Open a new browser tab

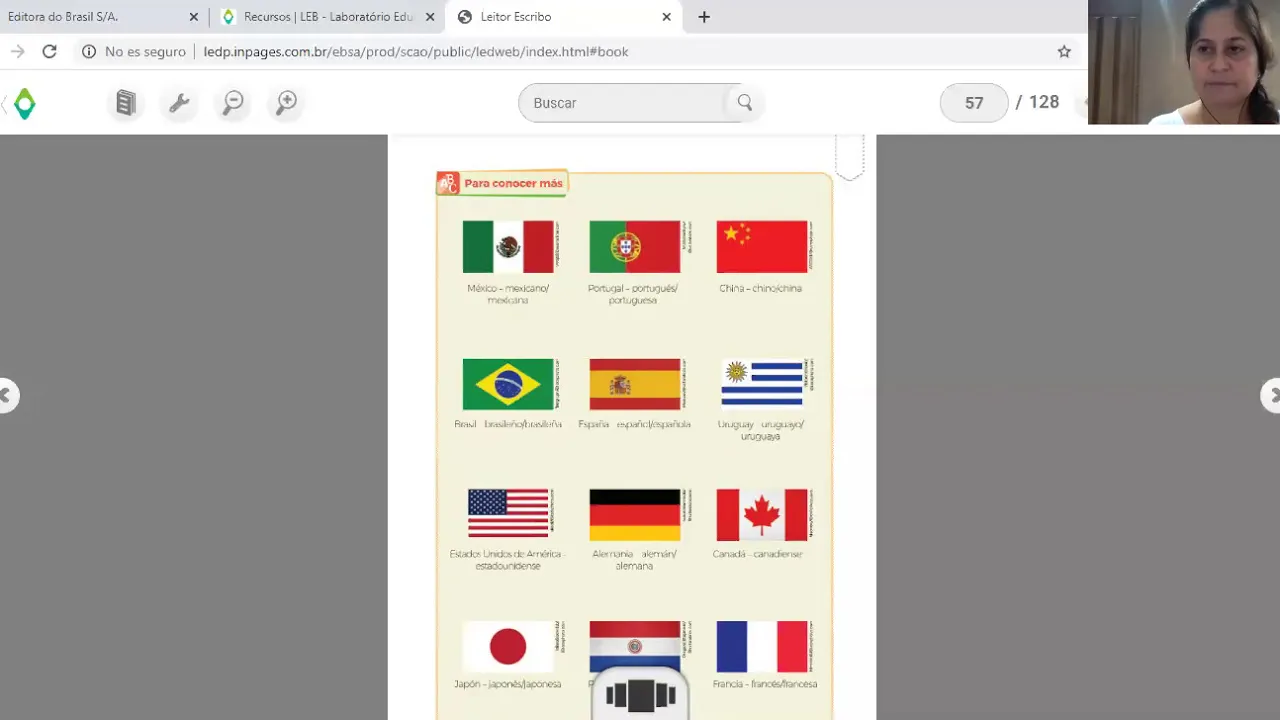[704, 17]
